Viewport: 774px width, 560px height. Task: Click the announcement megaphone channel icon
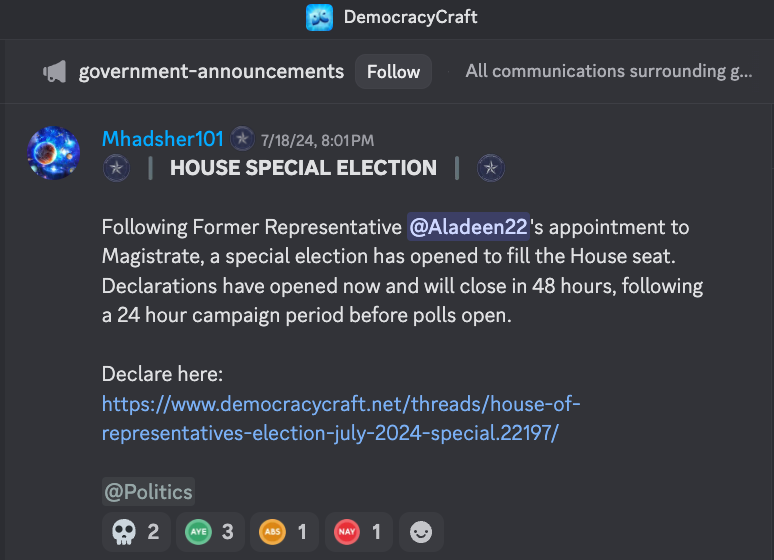coord(55,72)
